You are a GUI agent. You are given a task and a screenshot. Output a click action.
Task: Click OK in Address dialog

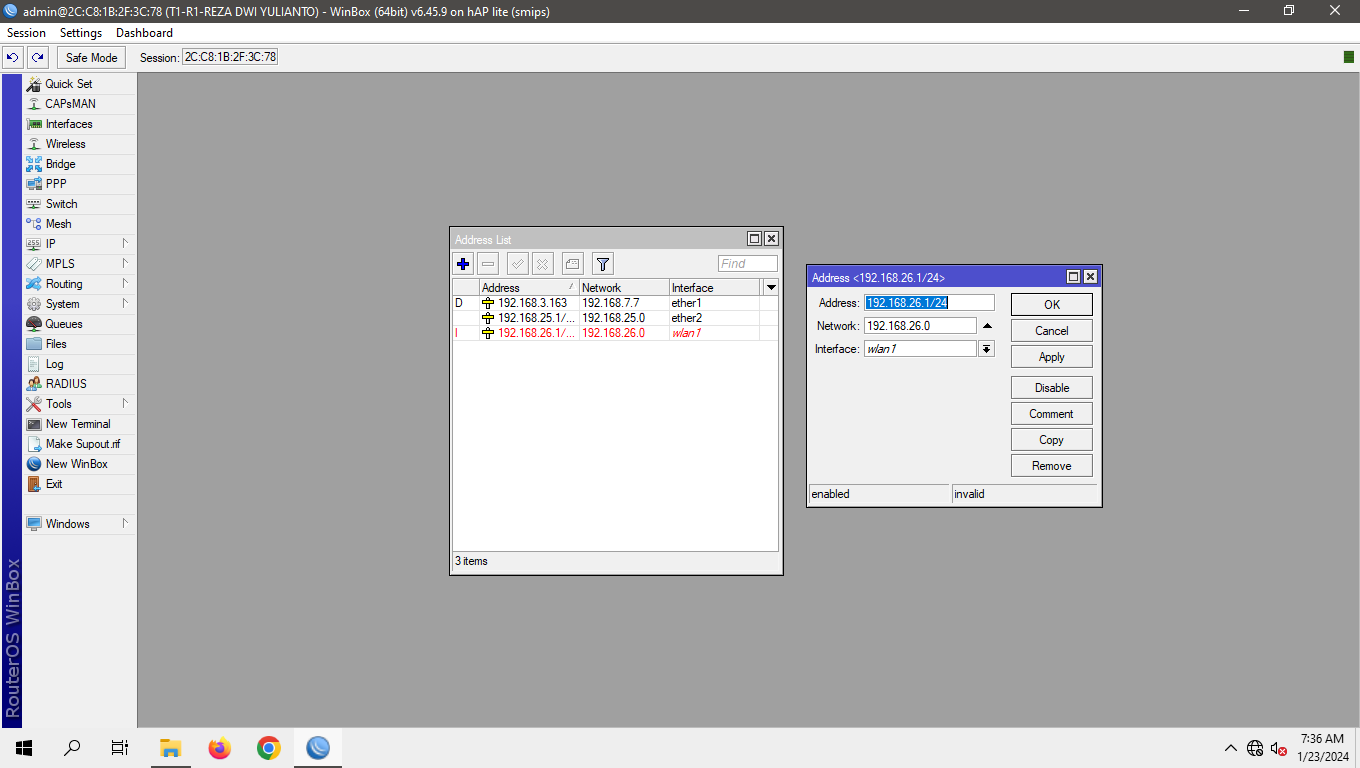1052,304
